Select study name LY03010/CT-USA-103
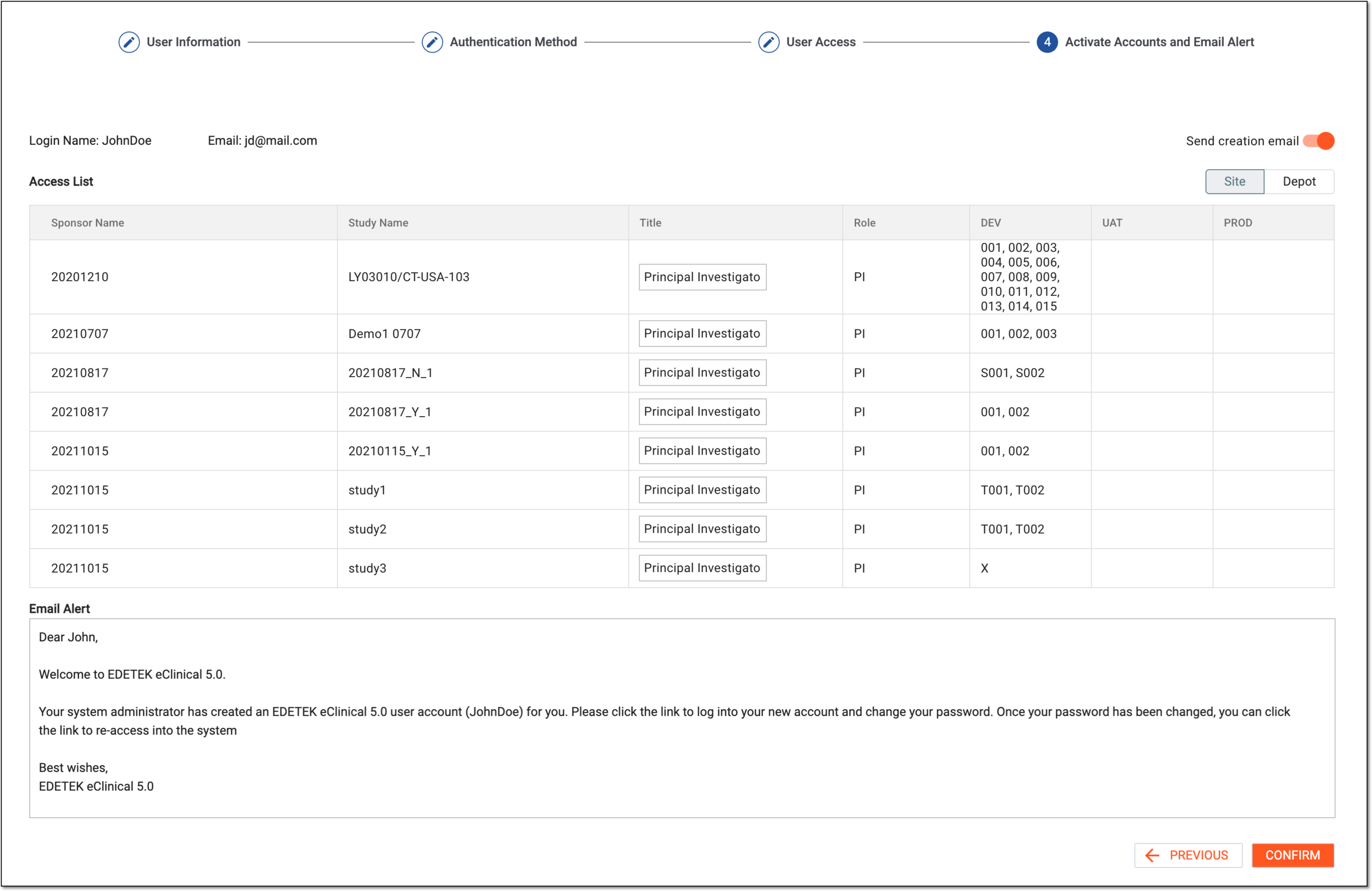1372x891 pixels. (409, 277)
